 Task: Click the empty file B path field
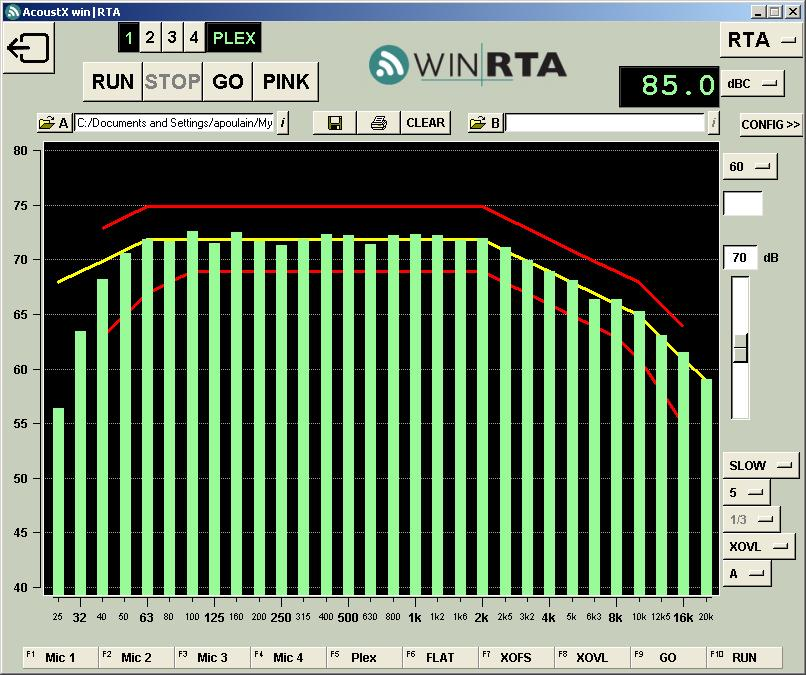(x=606, y=123)
